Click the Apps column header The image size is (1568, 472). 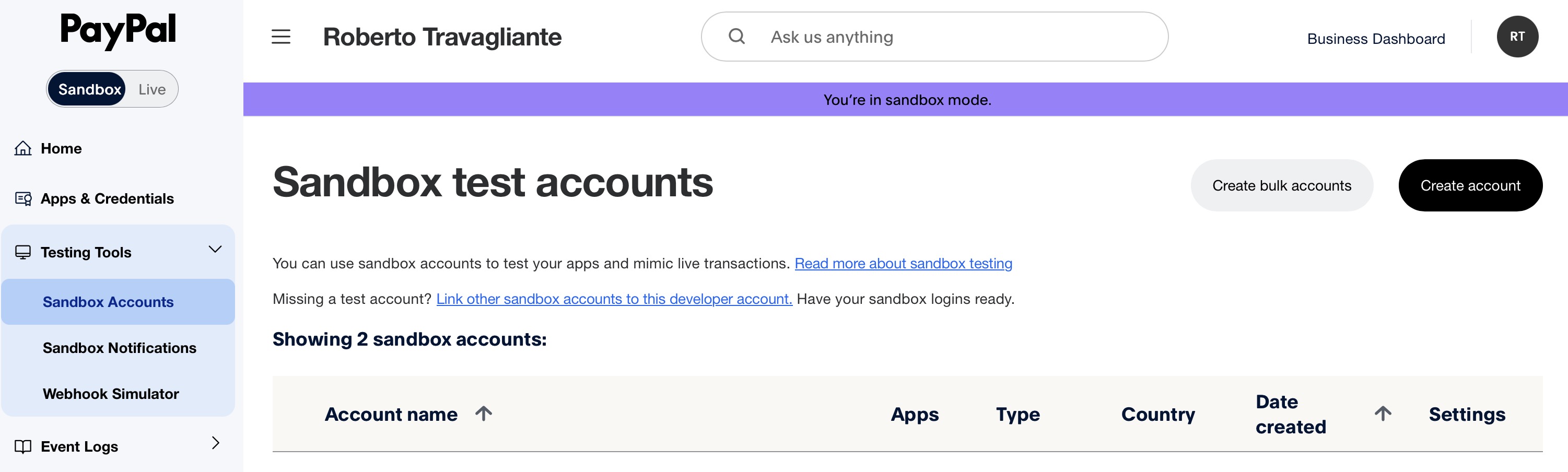pyautogui.click(x=914, y=414)
